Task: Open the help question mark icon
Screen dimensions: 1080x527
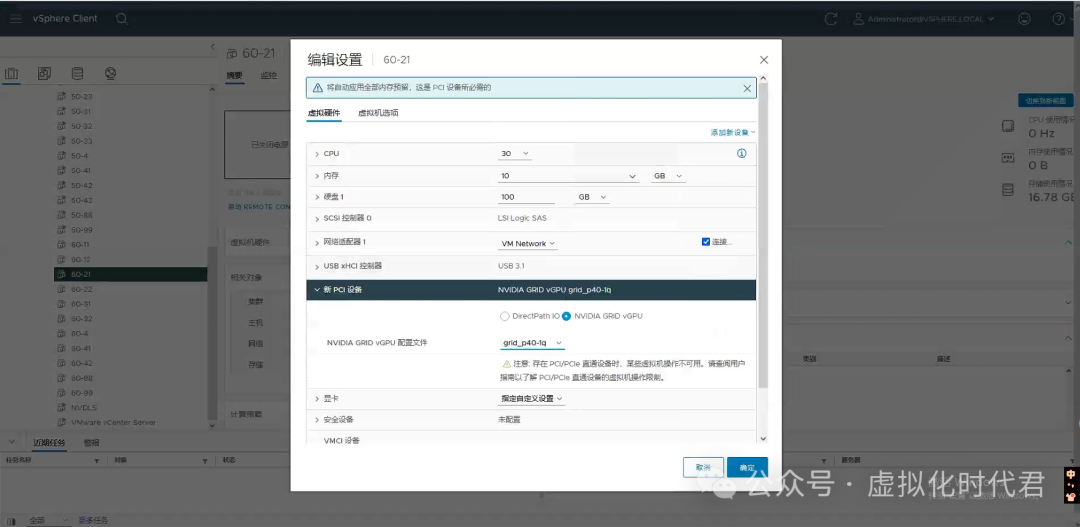Action: [1059, 19]
